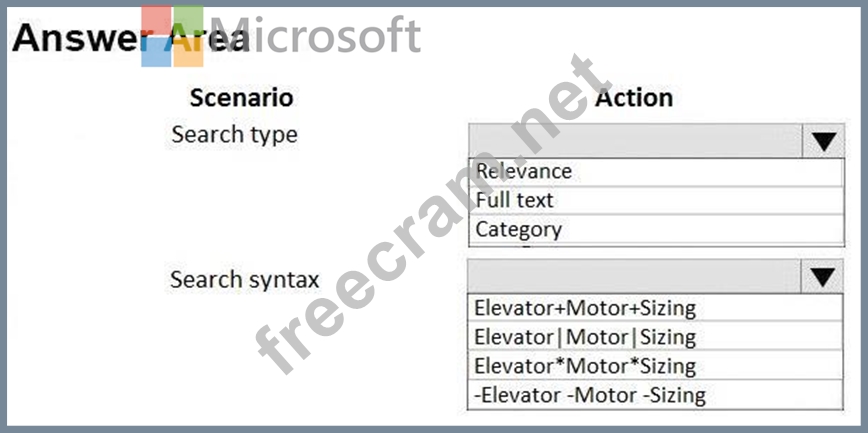Click the Microsoft wordmark text
This screenshot has height=433, width=868.
(316, 36)
